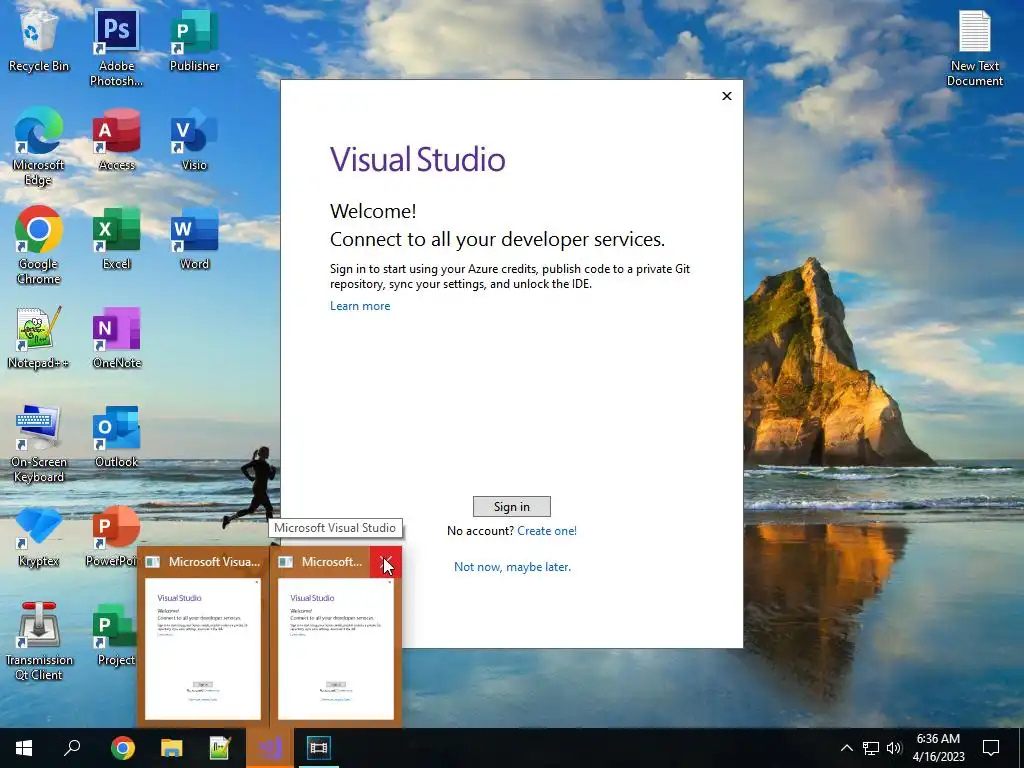Select the Transmission Qt Client desktop icon

(39, 641)
